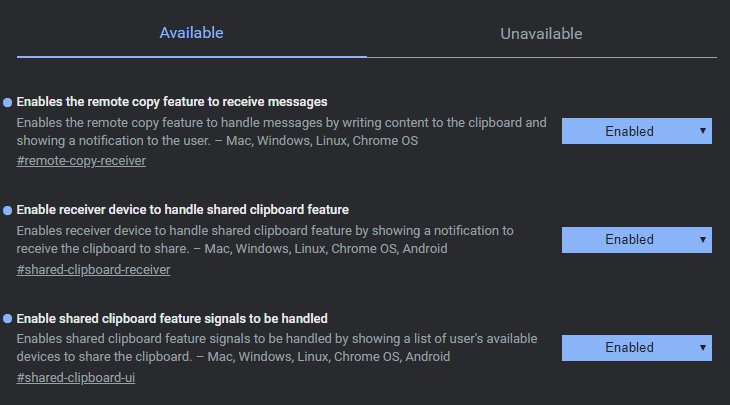The image size is (730, 405).
Task: Click the arrow icon on shared-clipboard-ui selector
Action: 703,348
